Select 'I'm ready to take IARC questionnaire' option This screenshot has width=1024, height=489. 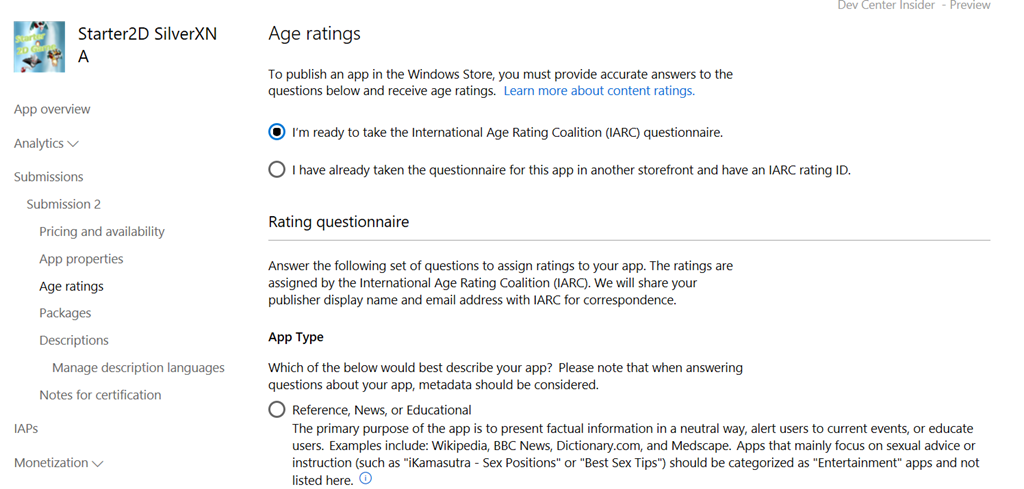(x=277, y=132)
